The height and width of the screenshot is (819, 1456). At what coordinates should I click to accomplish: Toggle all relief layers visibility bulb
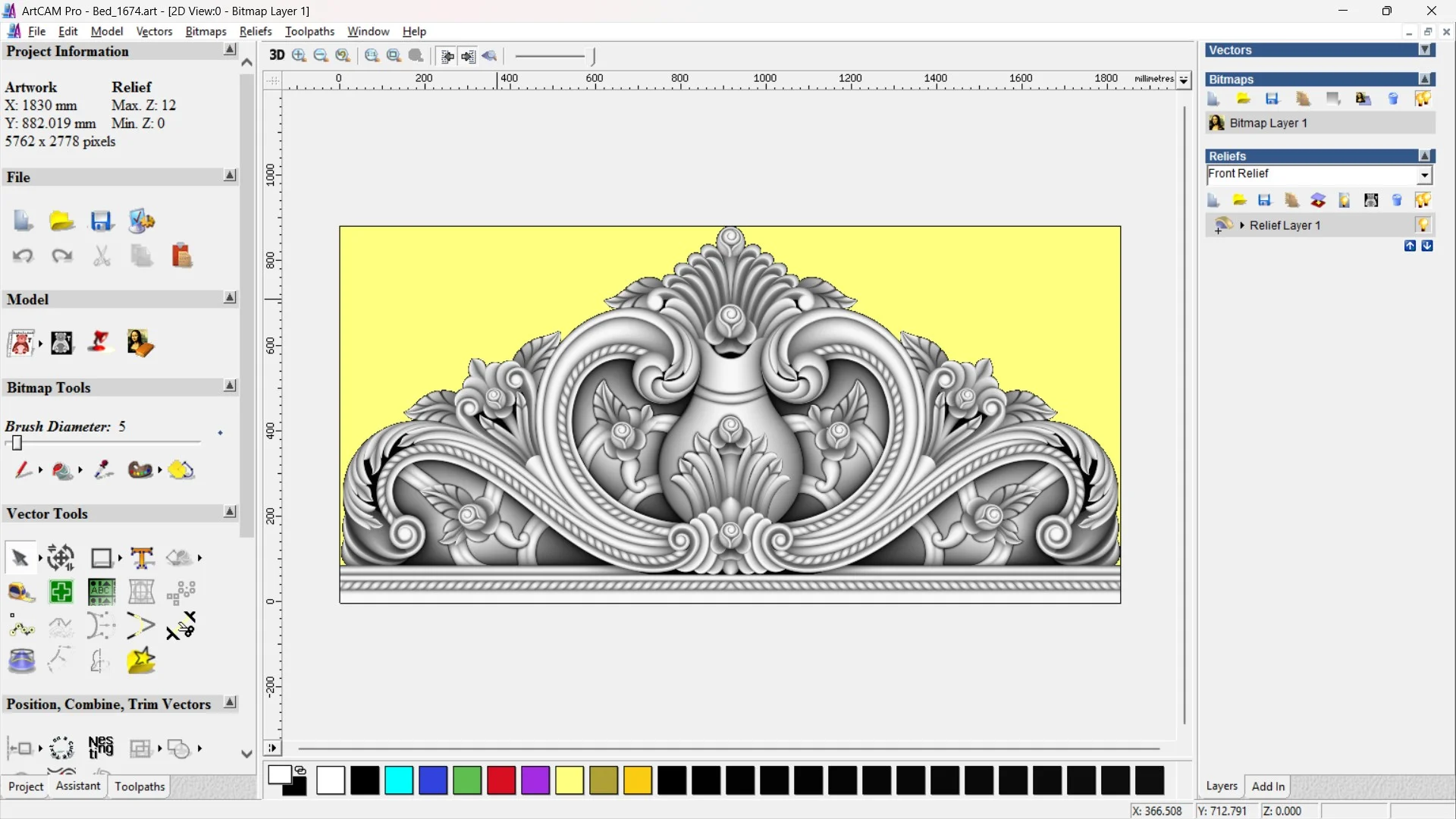1423,200
